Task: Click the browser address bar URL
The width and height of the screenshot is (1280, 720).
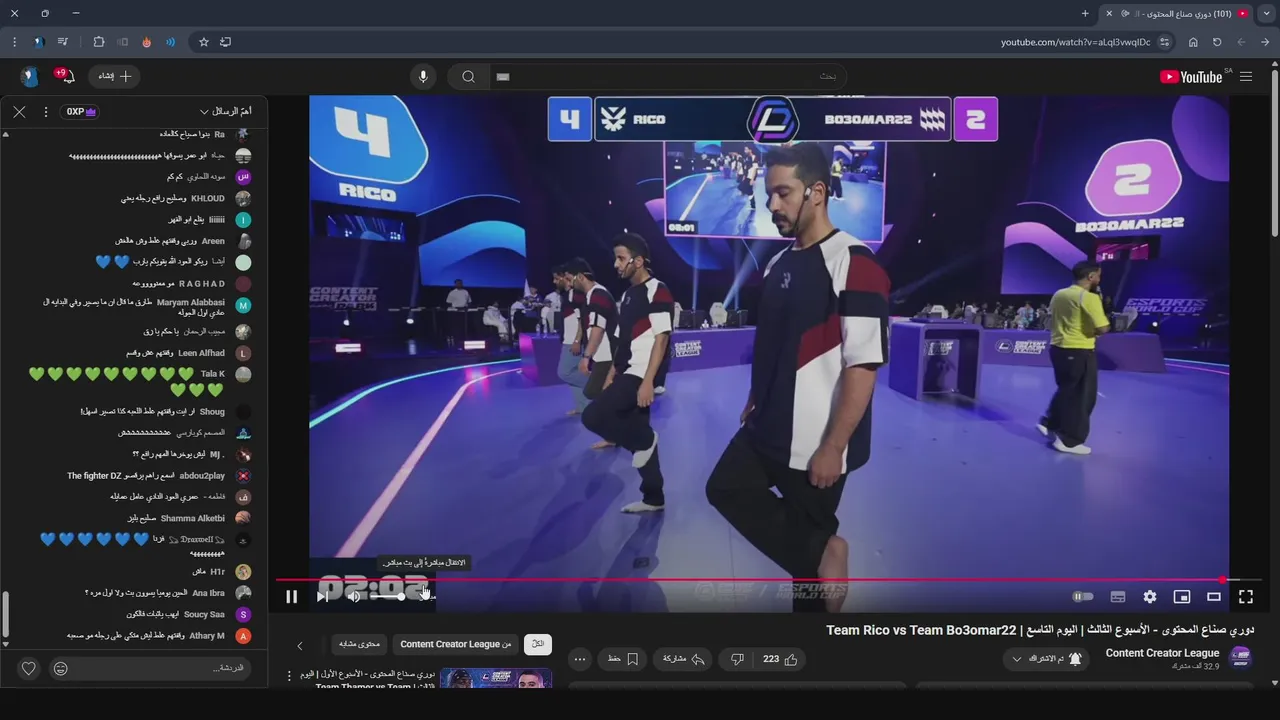Action: click(x=1076, y=42)
